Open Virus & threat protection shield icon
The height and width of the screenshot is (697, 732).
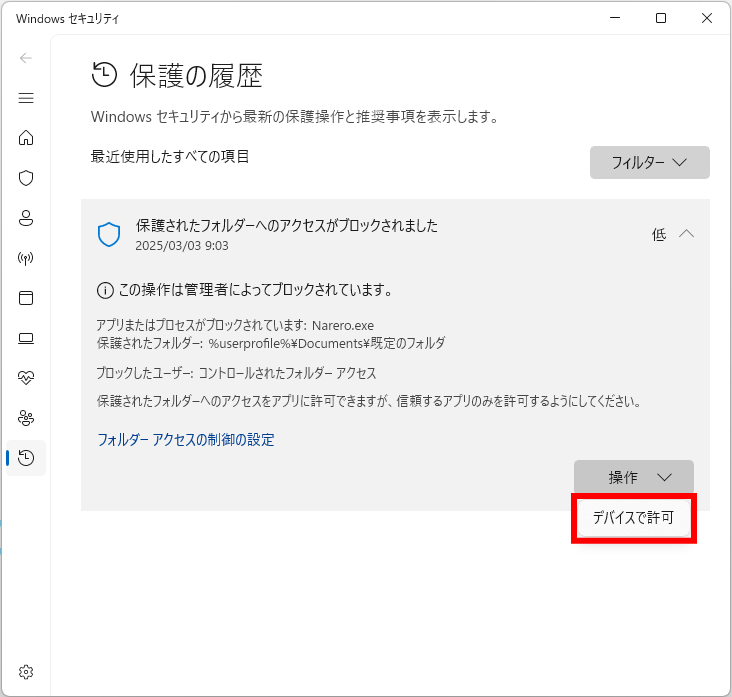point(26,178)
